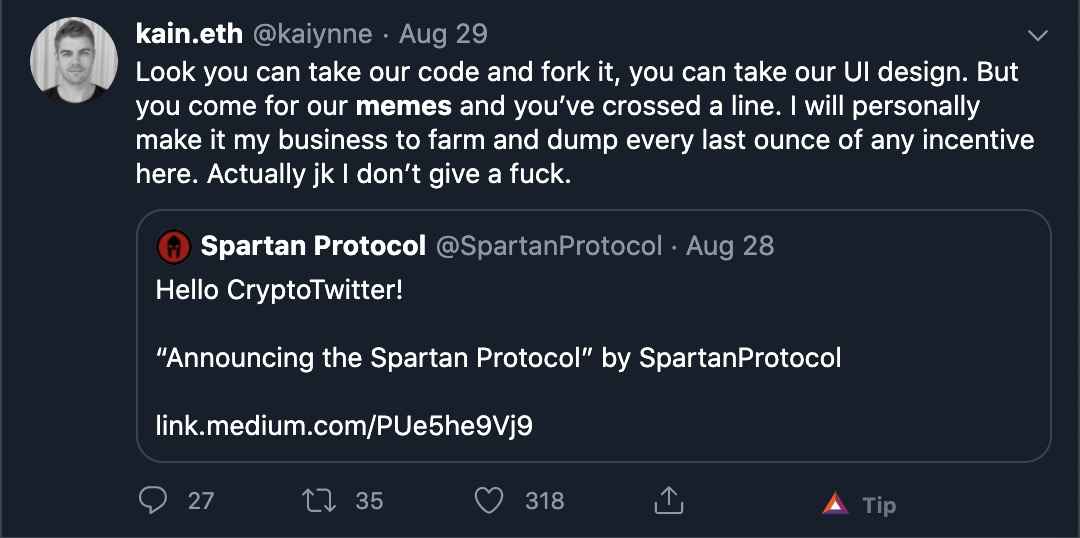The image size is (1080, 538).
Task: Click the 35 retweets count
Action: click(369, 500)
